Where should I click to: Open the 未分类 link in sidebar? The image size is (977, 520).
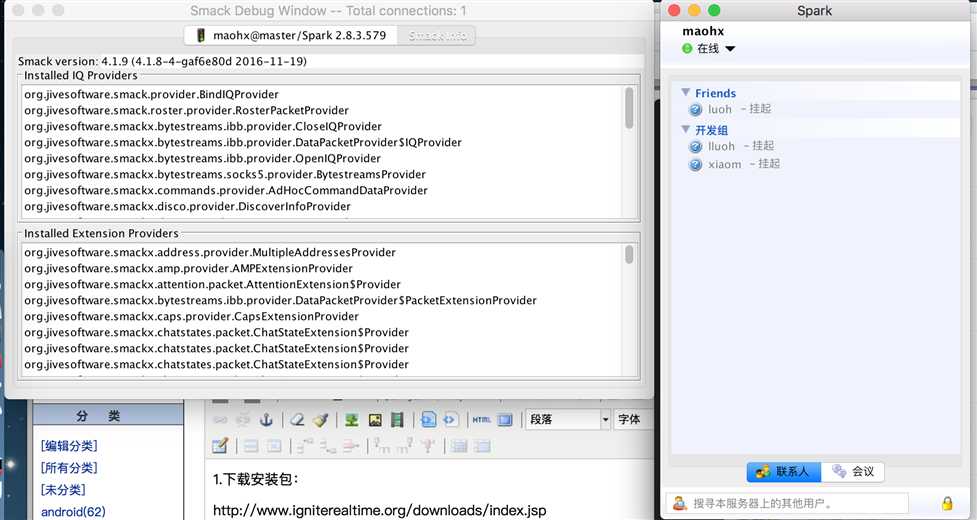63,489
